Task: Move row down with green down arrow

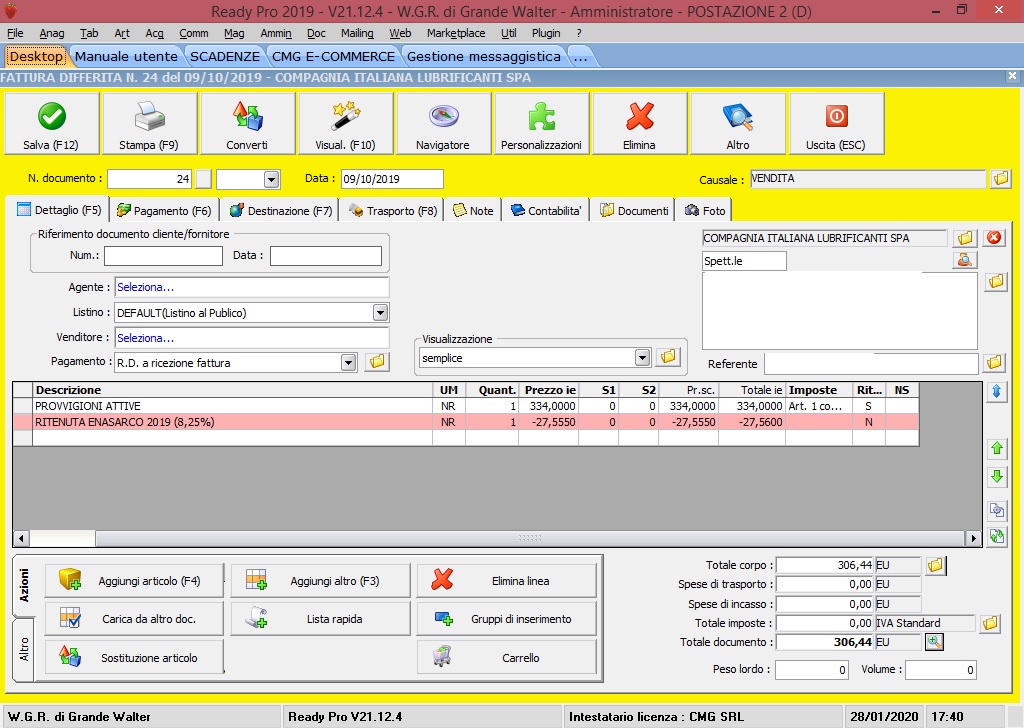Action: pos(997,476)
